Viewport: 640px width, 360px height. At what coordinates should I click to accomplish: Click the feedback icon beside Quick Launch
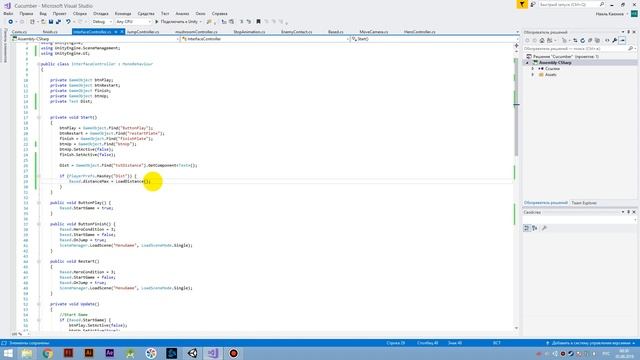[533, 4]
